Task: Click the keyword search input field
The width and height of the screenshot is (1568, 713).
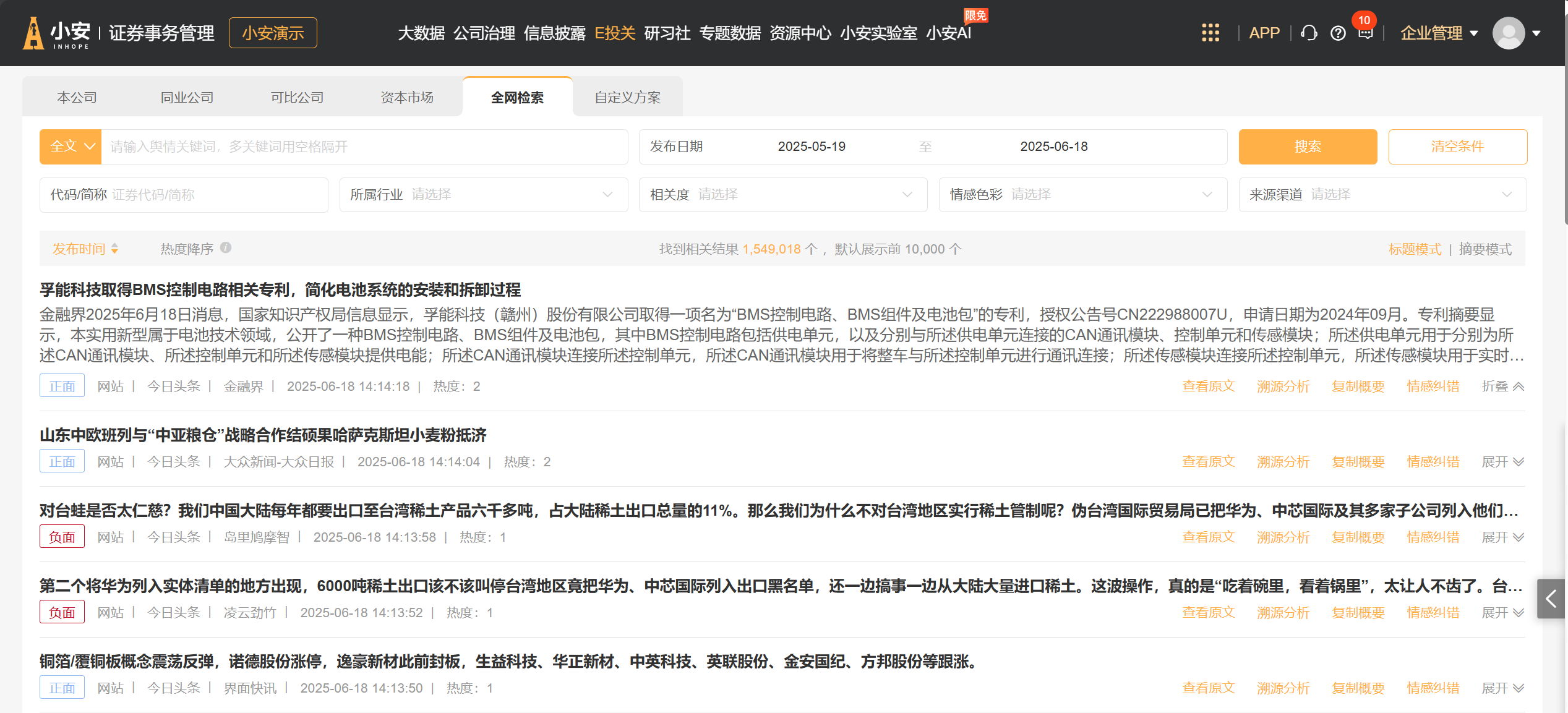Action: click(364, 147)
